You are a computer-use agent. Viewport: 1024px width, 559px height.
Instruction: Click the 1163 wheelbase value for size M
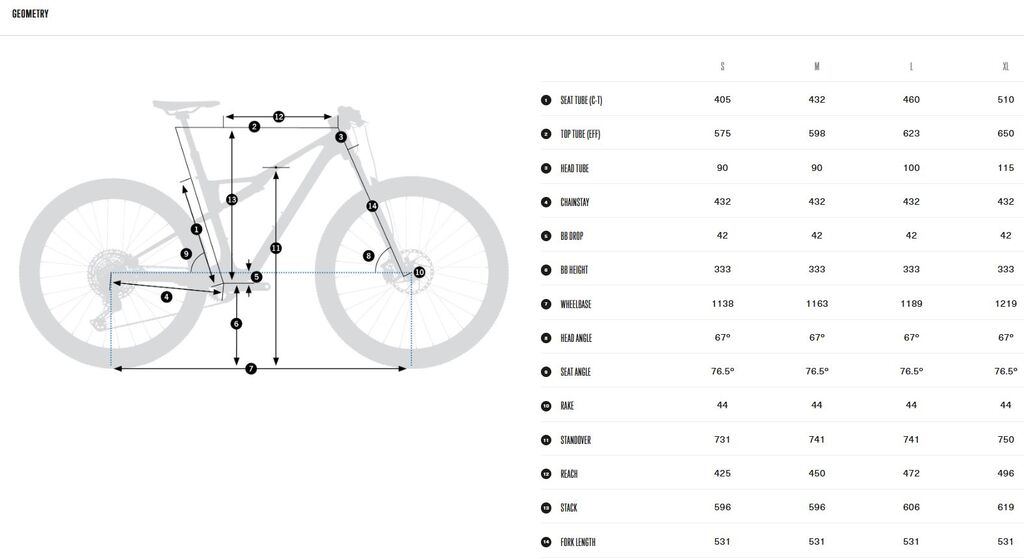tap(817, 304)
